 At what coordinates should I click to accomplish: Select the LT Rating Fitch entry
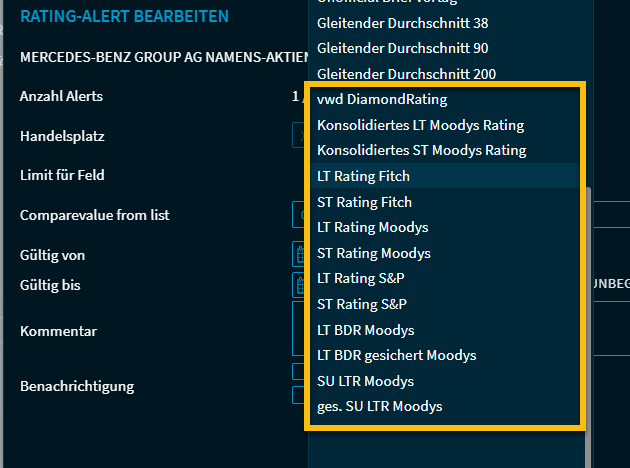[363, 176]
